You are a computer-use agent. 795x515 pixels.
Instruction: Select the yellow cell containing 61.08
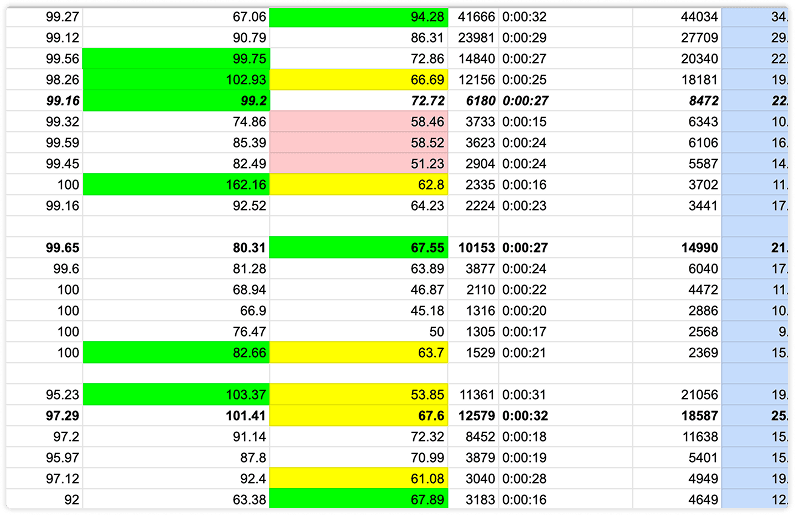point(358,479)
